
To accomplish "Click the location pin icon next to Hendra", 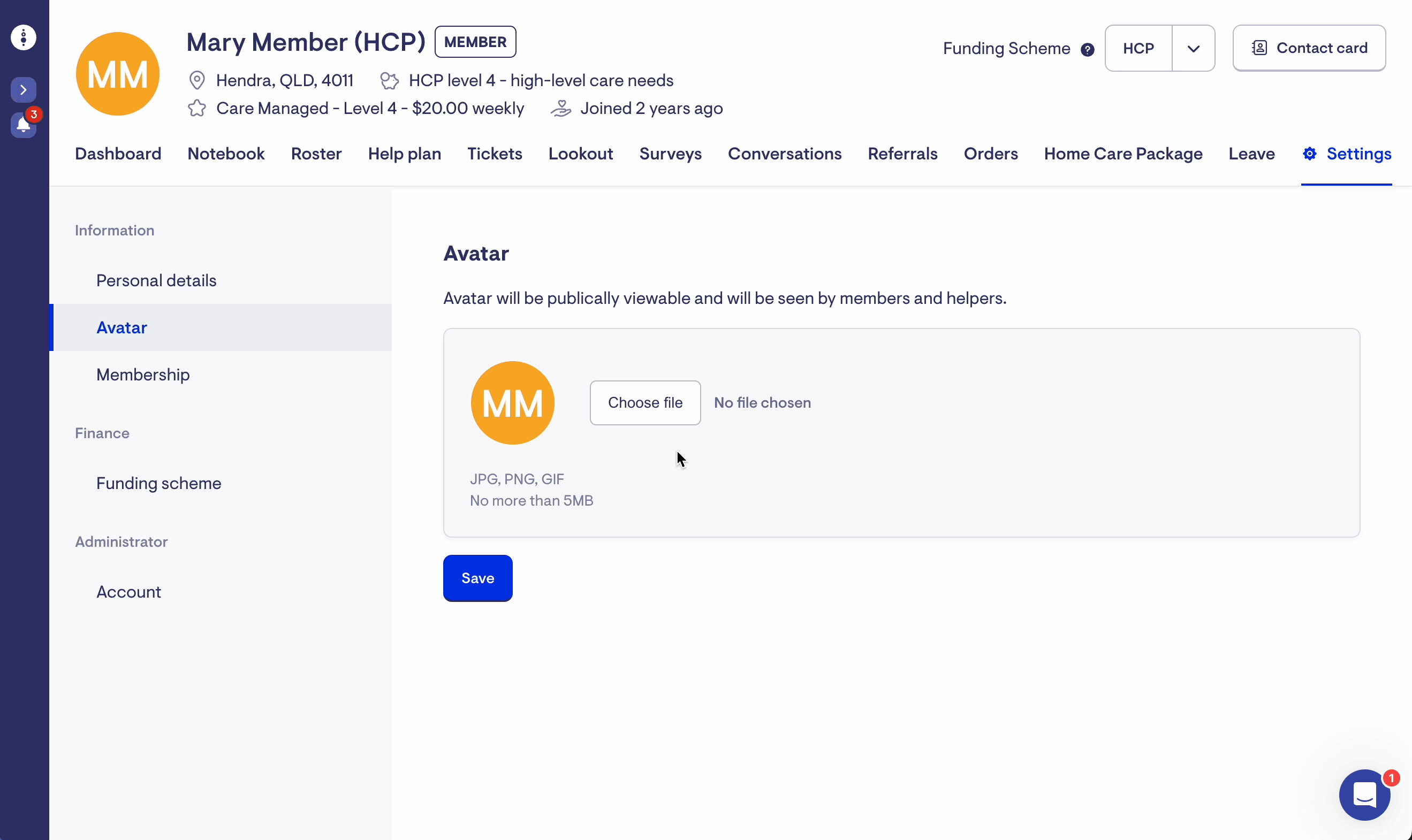I will pos(196,80).
